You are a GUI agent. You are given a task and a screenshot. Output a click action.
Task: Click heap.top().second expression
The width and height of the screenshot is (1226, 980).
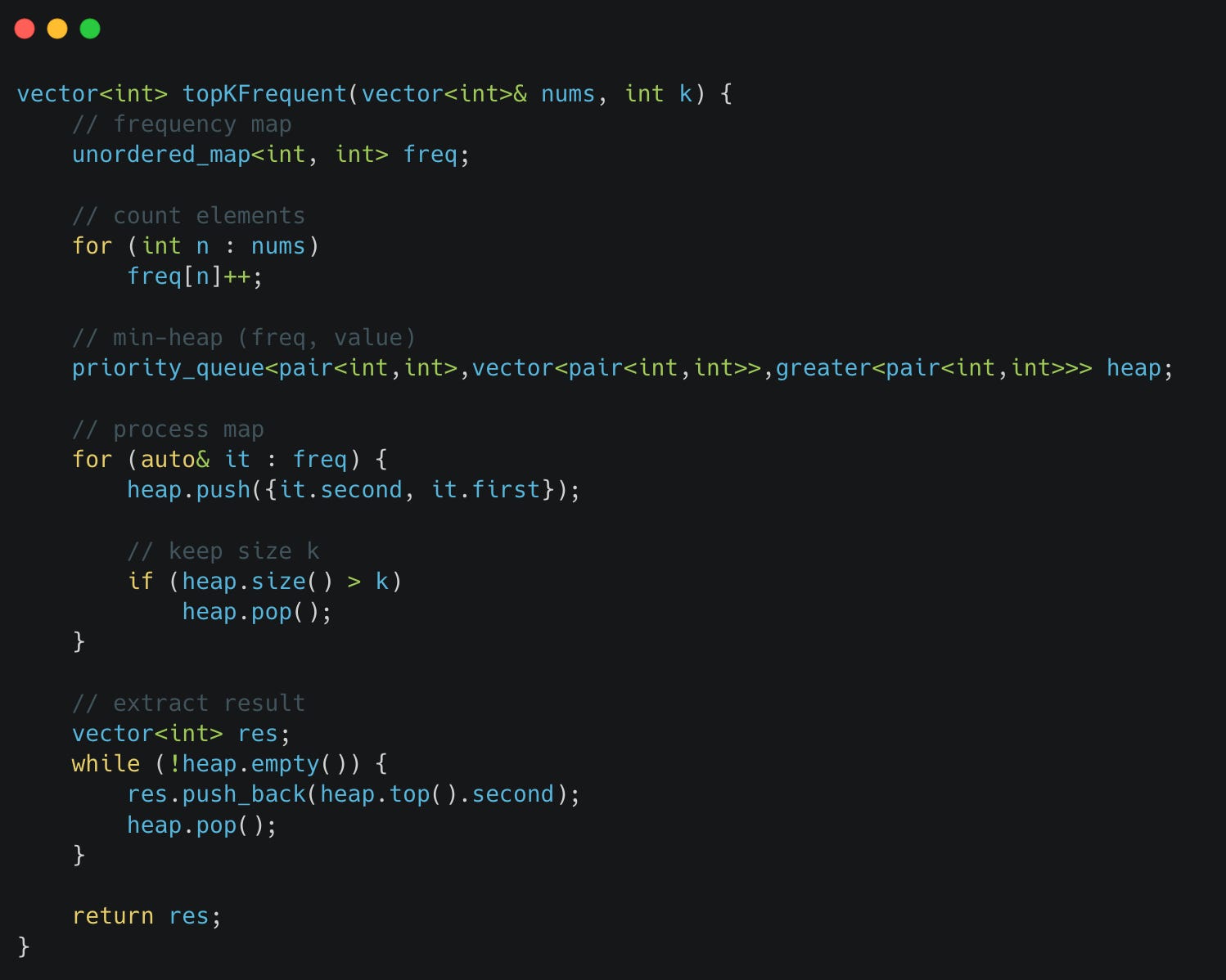(x=437, y=794)
